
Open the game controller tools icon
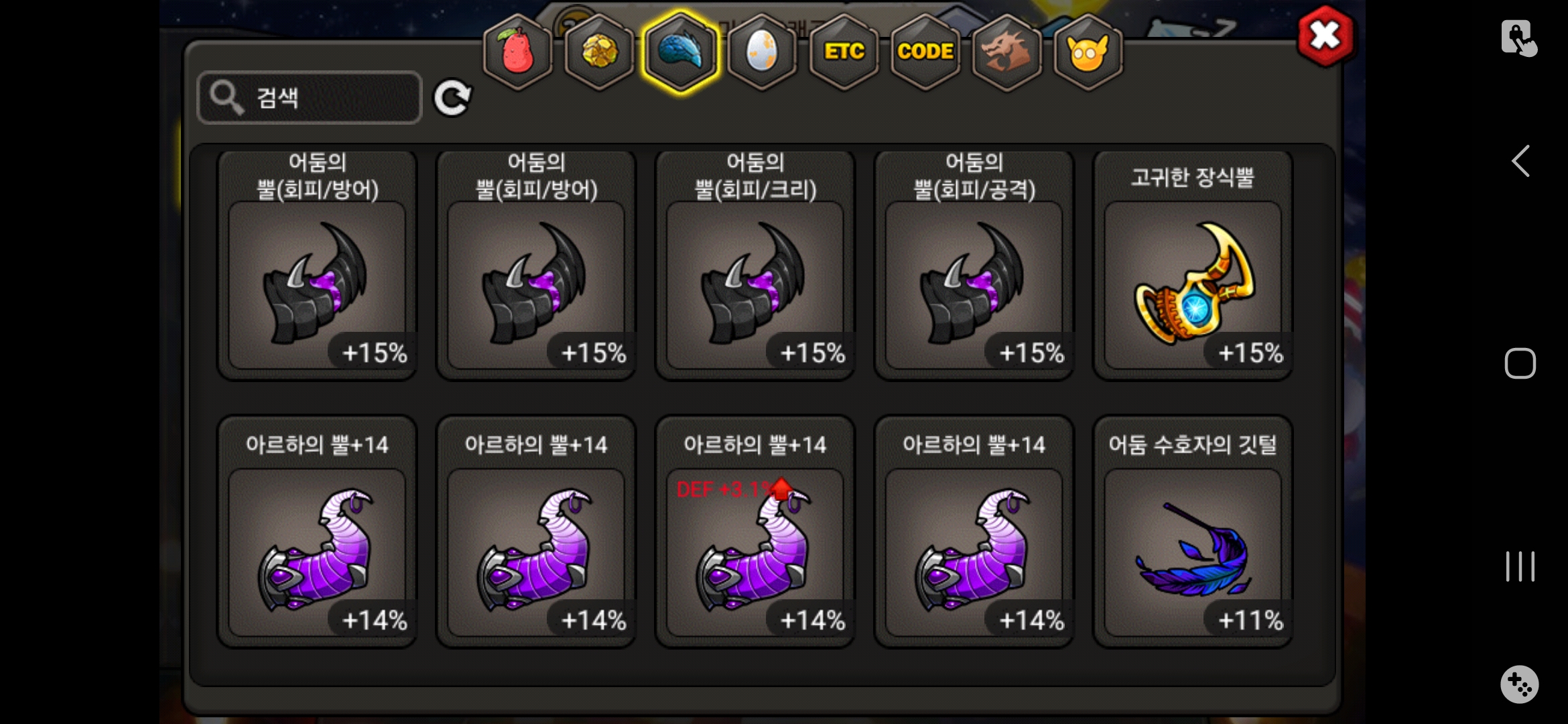tap(1519, 684)
